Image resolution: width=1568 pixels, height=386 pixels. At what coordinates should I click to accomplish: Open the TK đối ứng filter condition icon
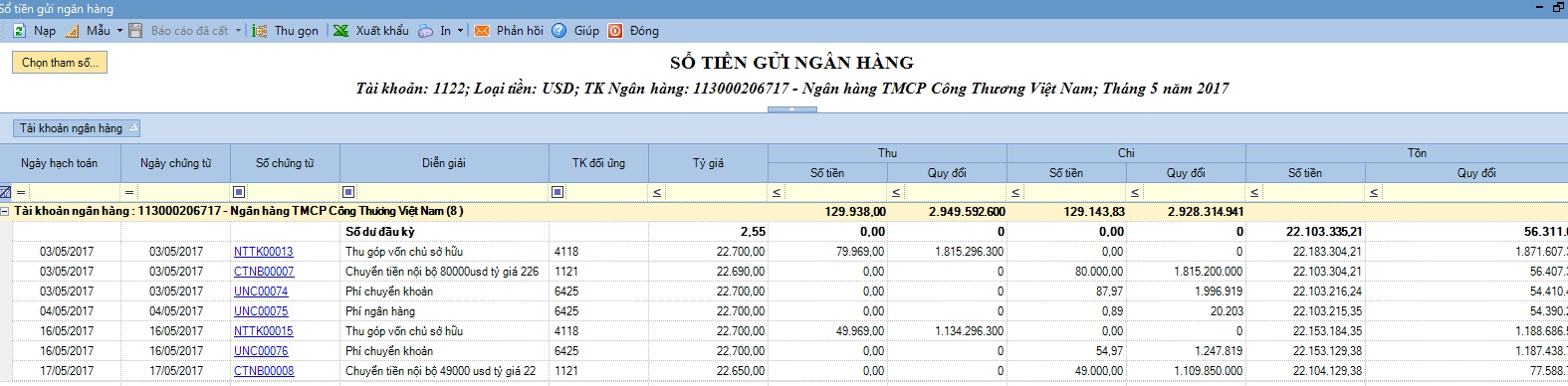[x=558, y=192]
